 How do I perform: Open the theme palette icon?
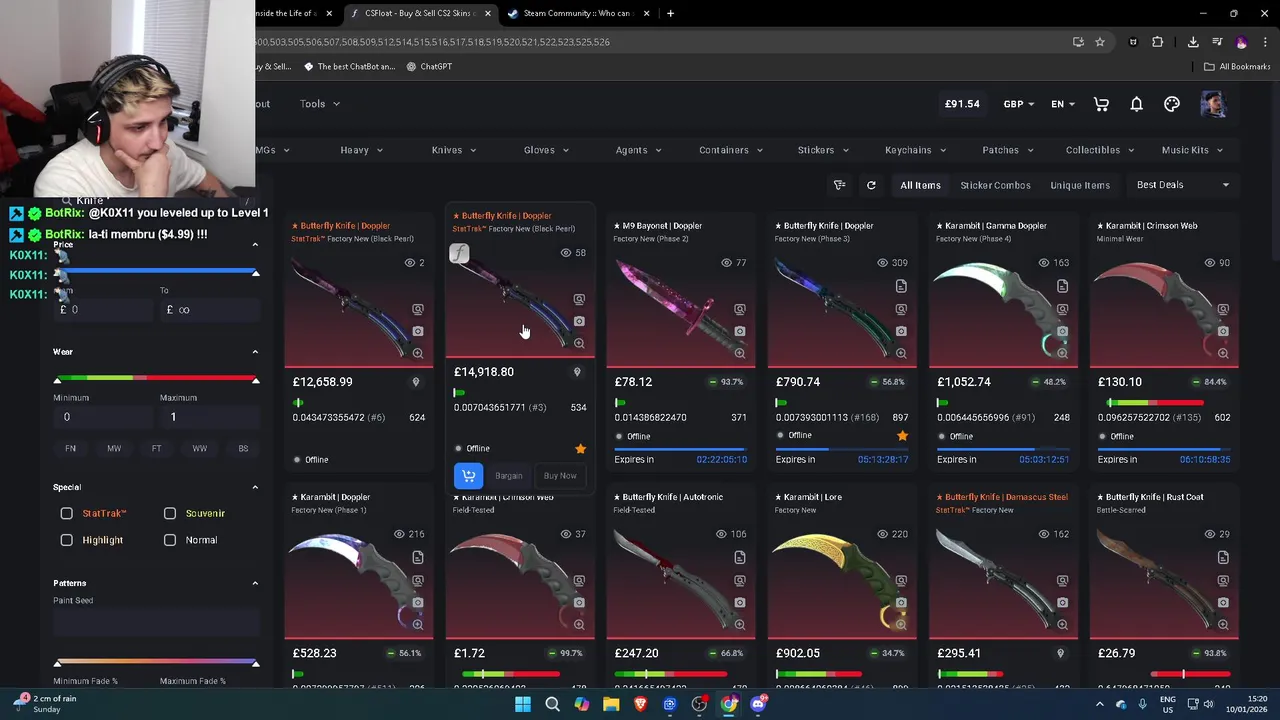(1172, 104)
